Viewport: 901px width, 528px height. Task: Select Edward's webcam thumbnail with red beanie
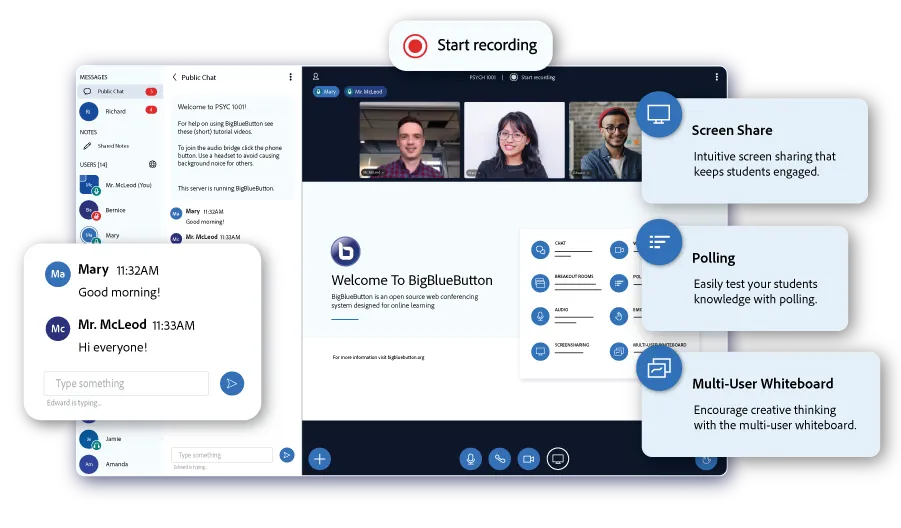click(604, 140)
